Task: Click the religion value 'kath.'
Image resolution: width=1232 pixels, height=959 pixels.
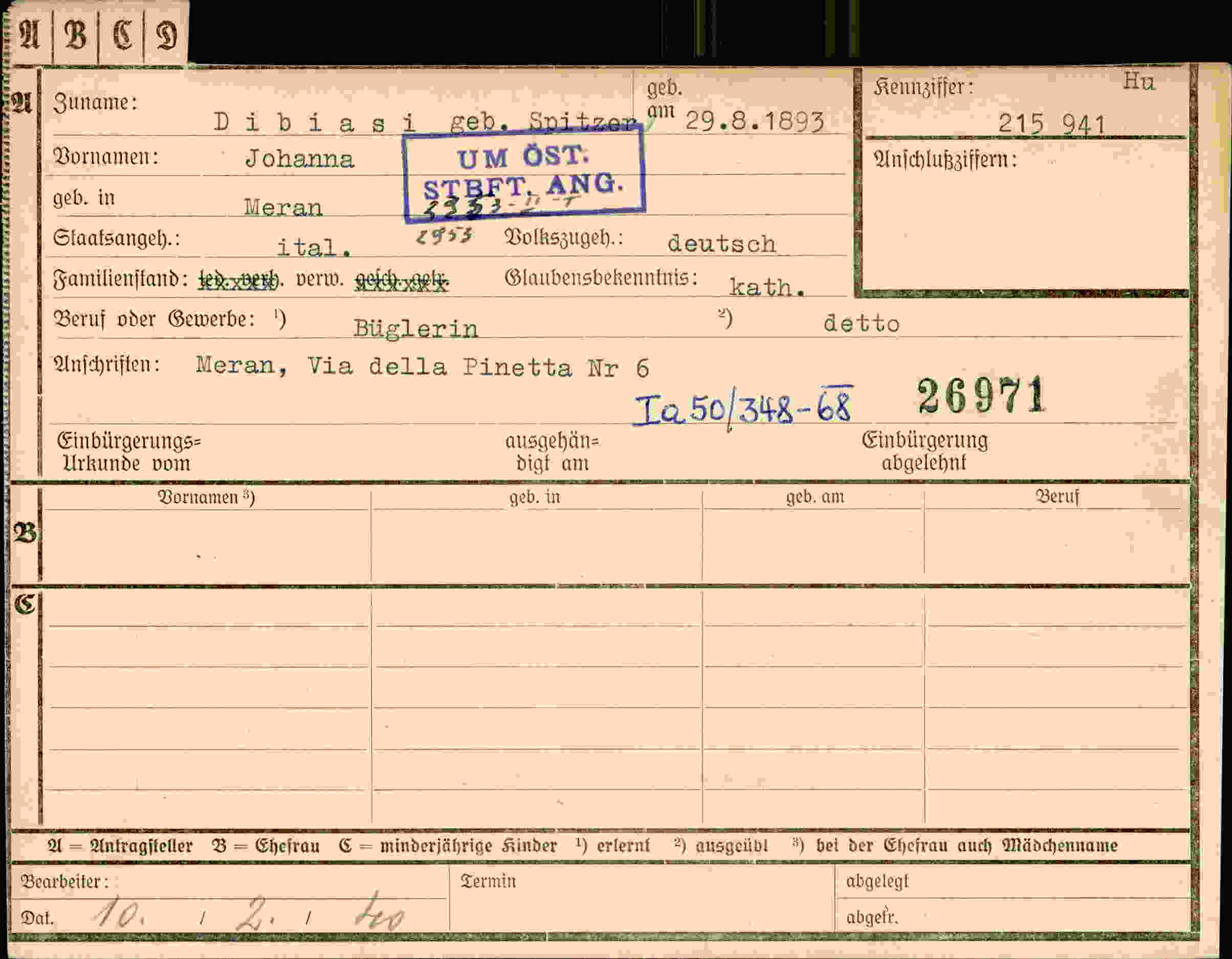Action: [767, 287]
